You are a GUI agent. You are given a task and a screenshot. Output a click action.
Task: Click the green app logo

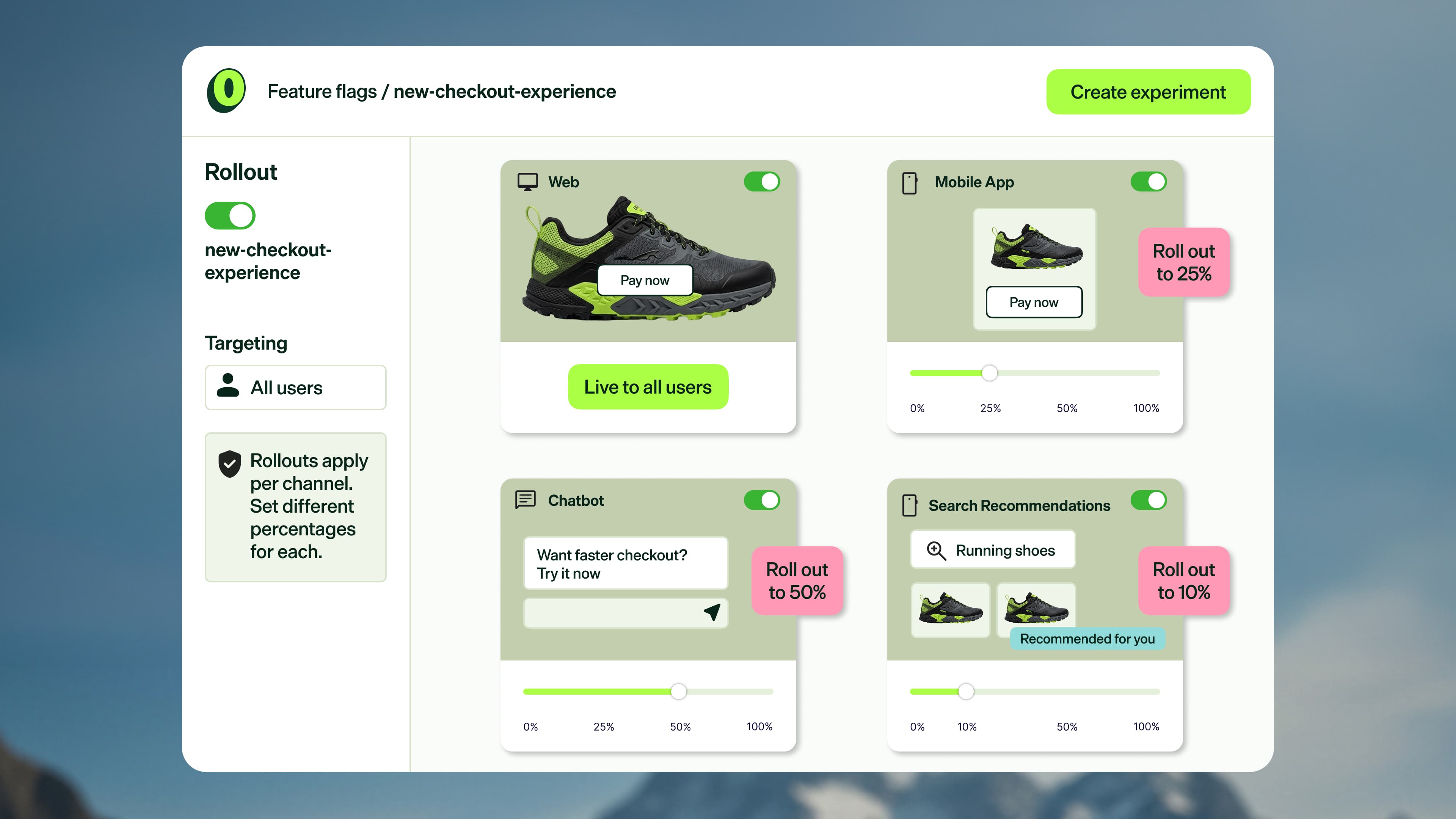pyautogui.click(x=226, y=91)
